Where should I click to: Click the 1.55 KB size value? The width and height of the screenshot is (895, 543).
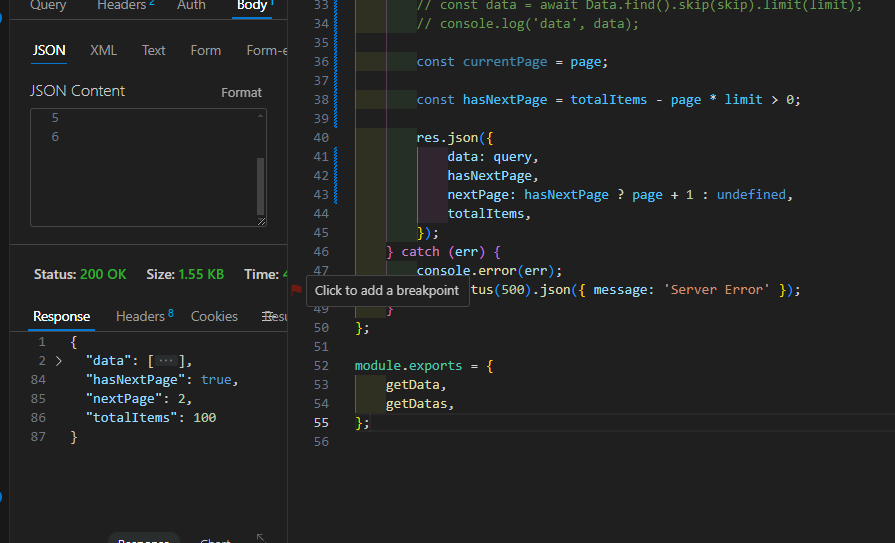click(x=201, y=274)
